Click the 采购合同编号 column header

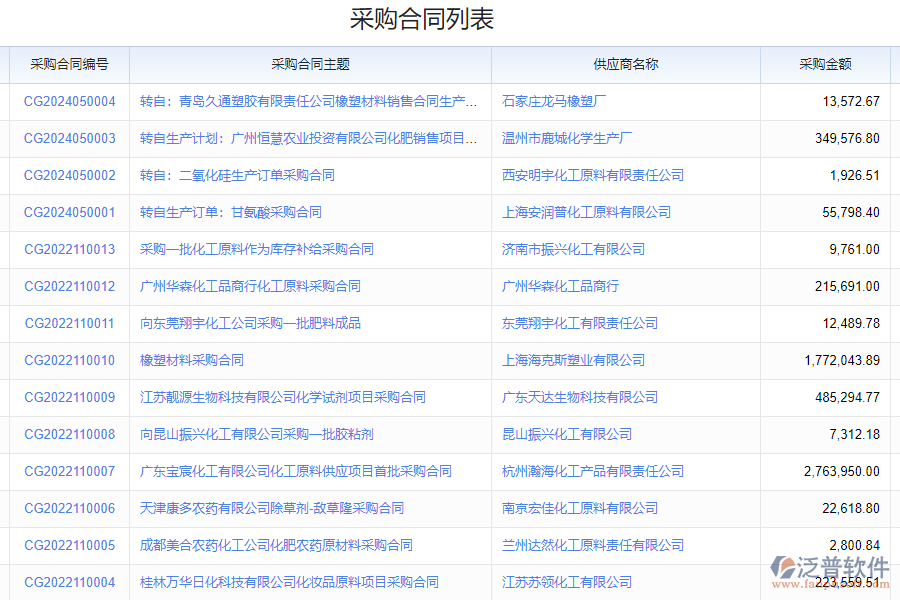[68, 64]
